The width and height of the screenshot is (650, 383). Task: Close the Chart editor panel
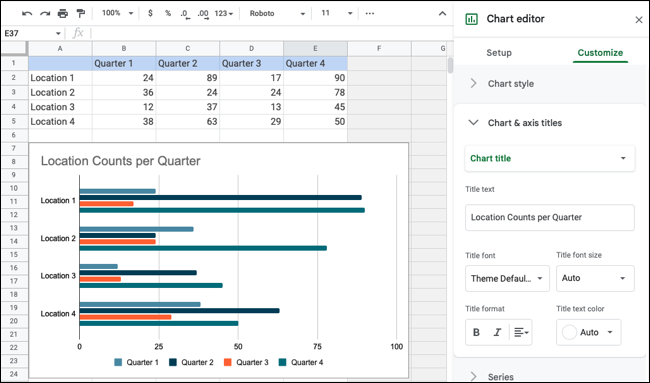[x=639, y=19]
